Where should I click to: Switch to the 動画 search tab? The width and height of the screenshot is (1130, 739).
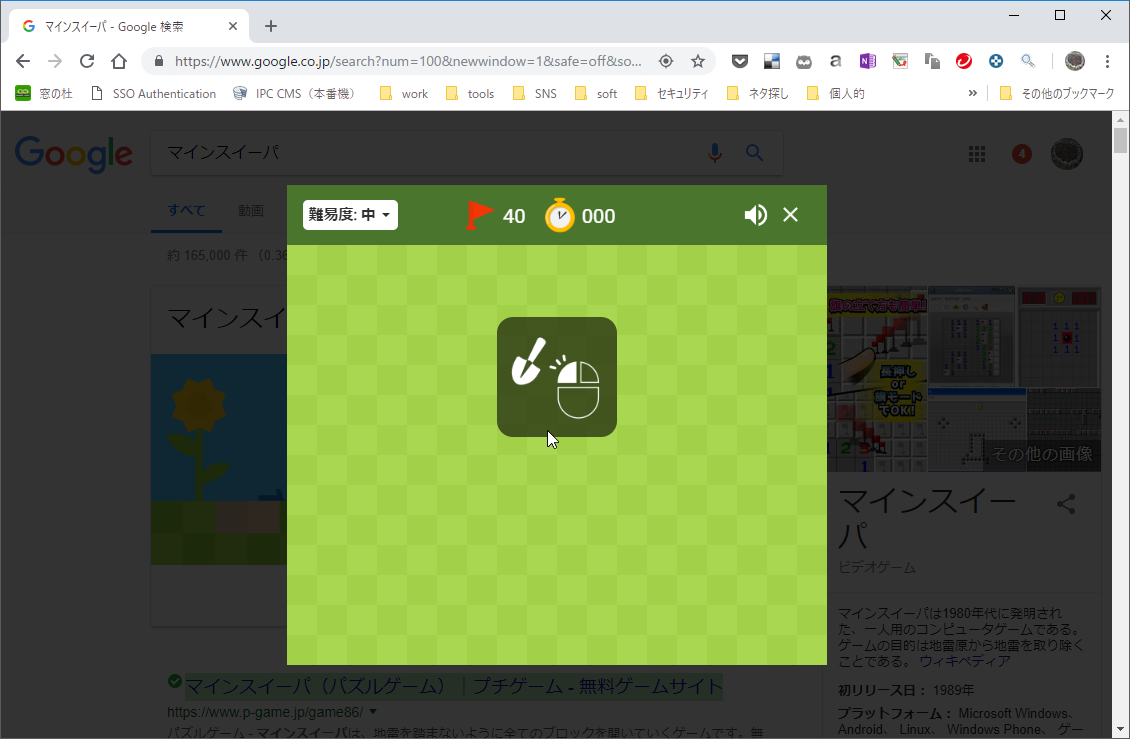(252, 210)
